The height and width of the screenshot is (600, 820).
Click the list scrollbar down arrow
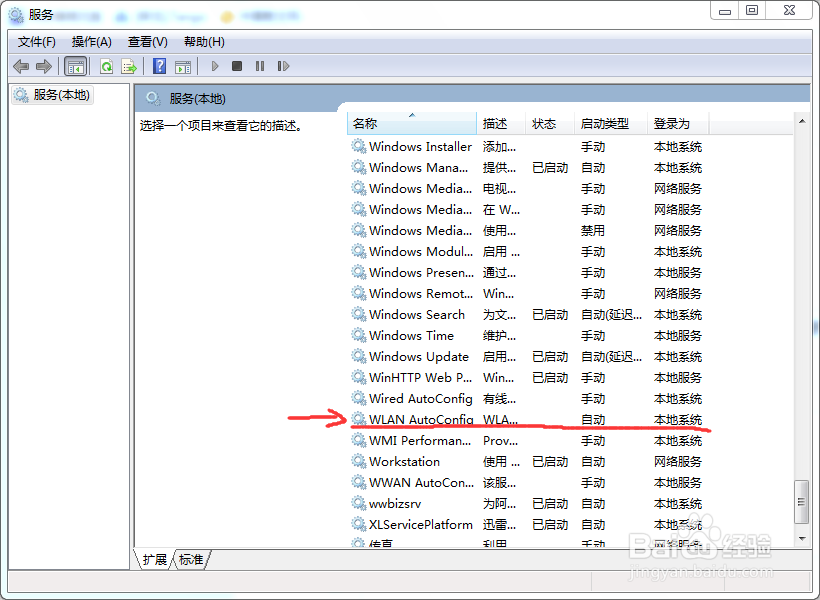pyautogui.click(x=802, y=538)
